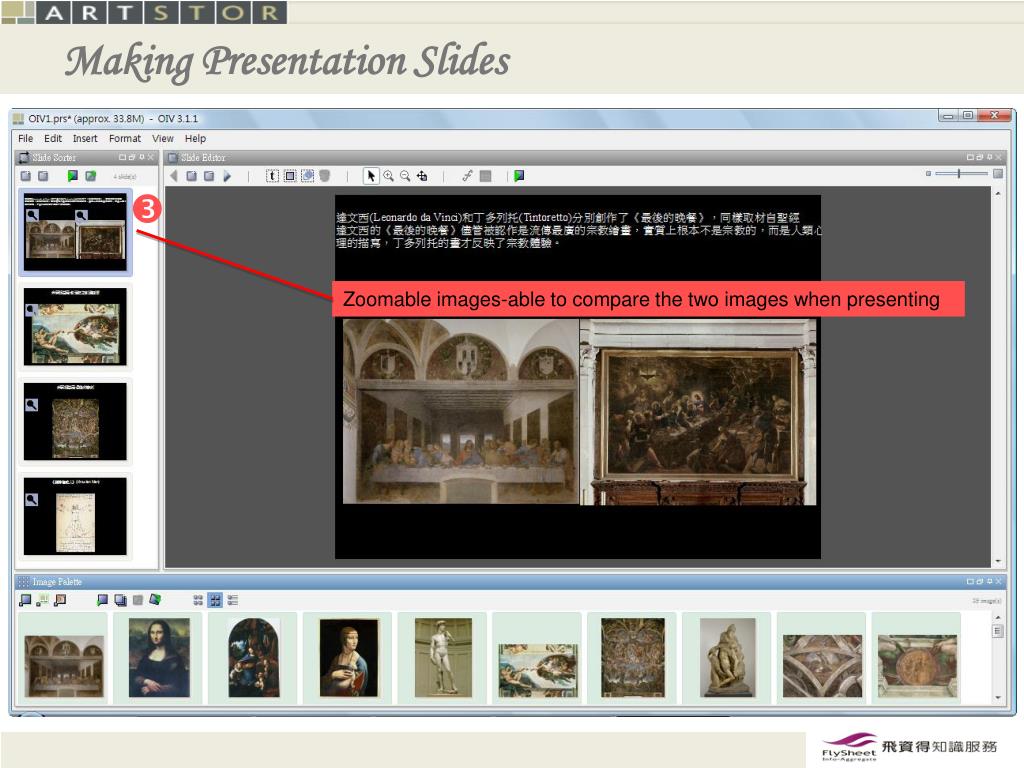Screen dimensions: 1024x768
Task: Select Creation of Adam image in Image Palette
Action: tap(538, 670)
